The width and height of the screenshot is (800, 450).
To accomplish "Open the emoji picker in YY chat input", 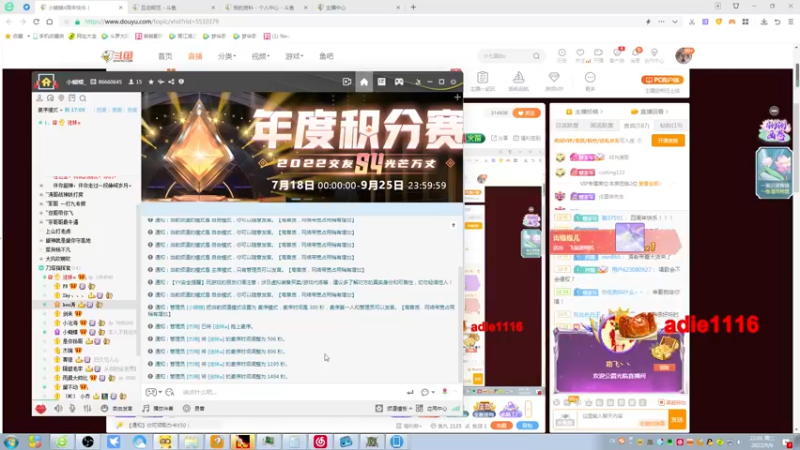I will [169, 392].
